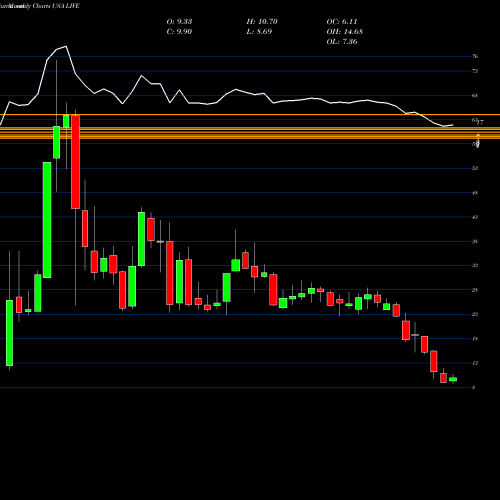Click the 22 price axis label

[x=475, y=314]
